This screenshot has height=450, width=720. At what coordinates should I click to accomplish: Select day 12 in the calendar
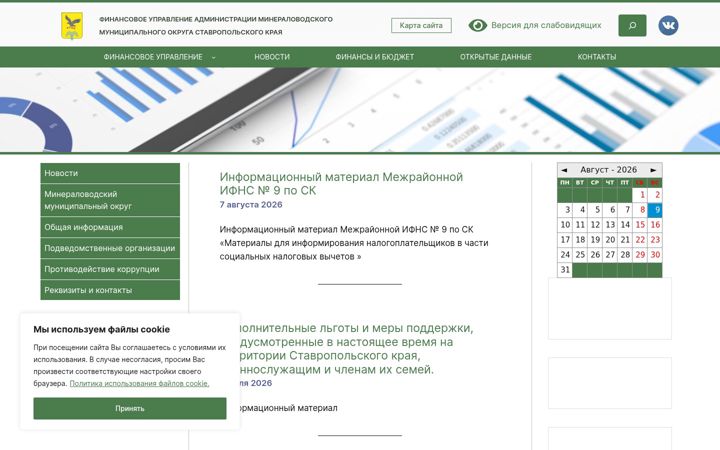pyautogui.click(x=595, y=225)
